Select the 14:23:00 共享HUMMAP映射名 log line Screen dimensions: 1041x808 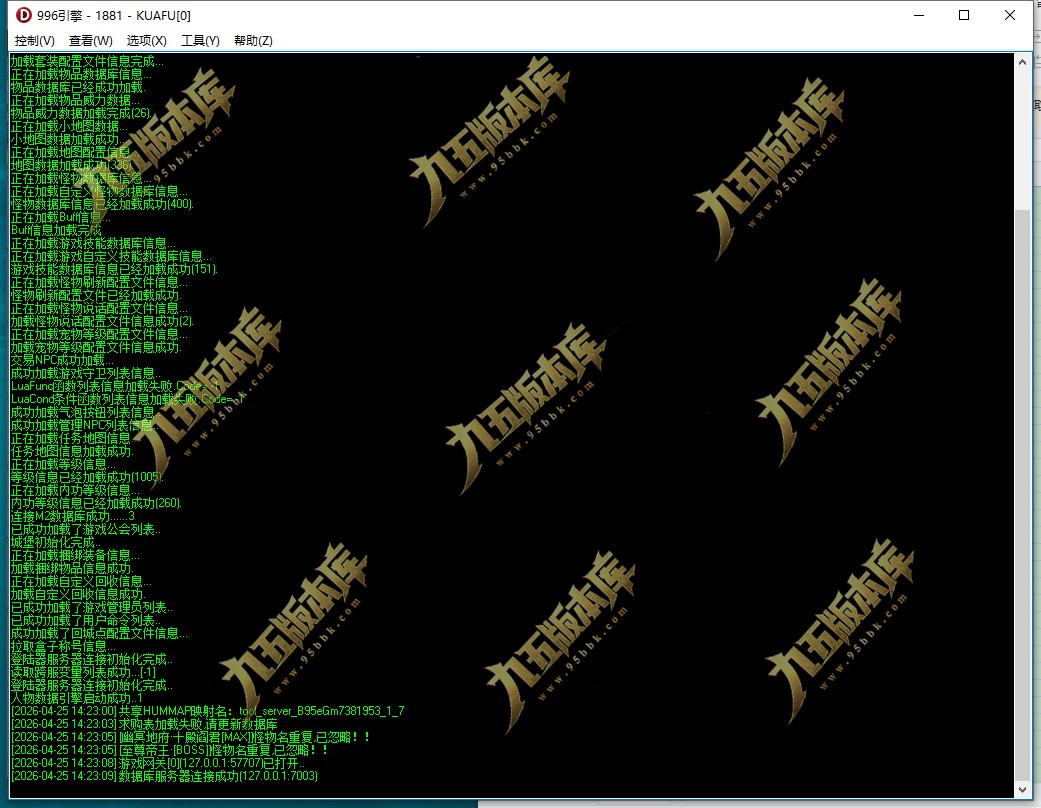click(208, 711)
